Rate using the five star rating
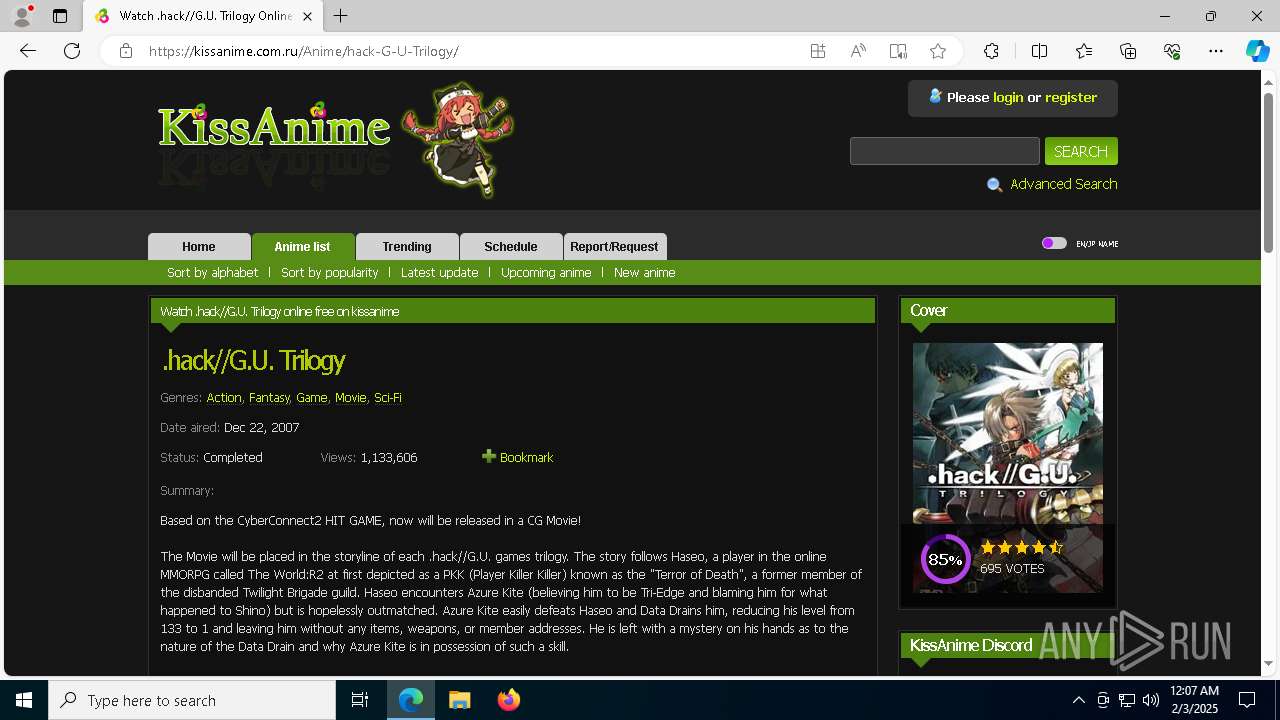 point(1021,547)
